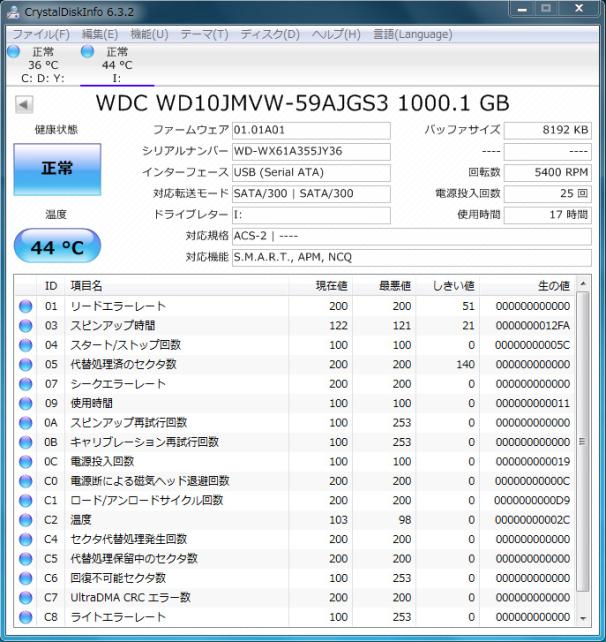Screen dimensions: 606x642
Task: Click the power-on hours field 17 時間
Action: [547, 215]
